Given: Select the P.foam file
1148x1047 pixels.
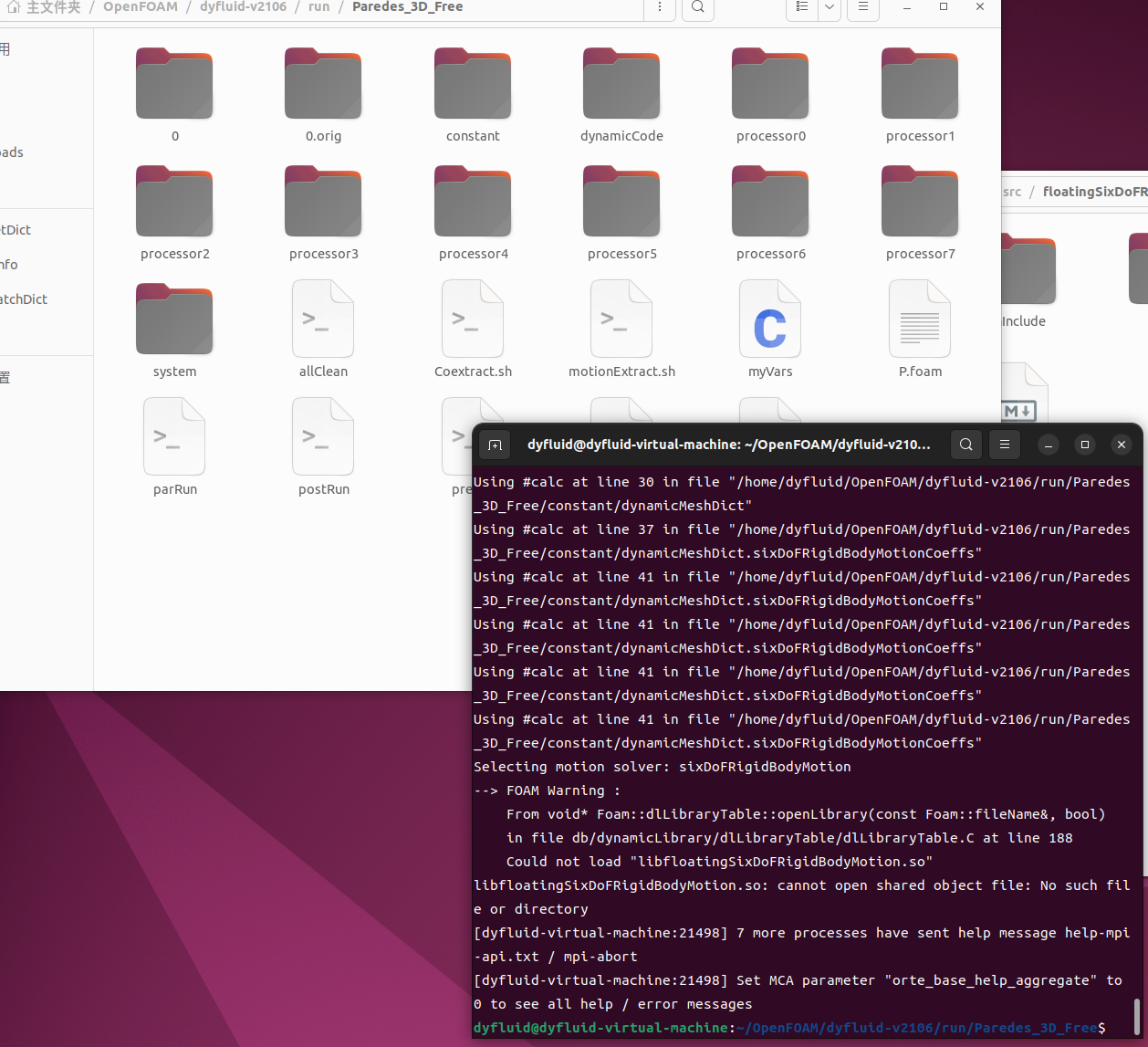Looking at the screenshot, I should point(920,319).
